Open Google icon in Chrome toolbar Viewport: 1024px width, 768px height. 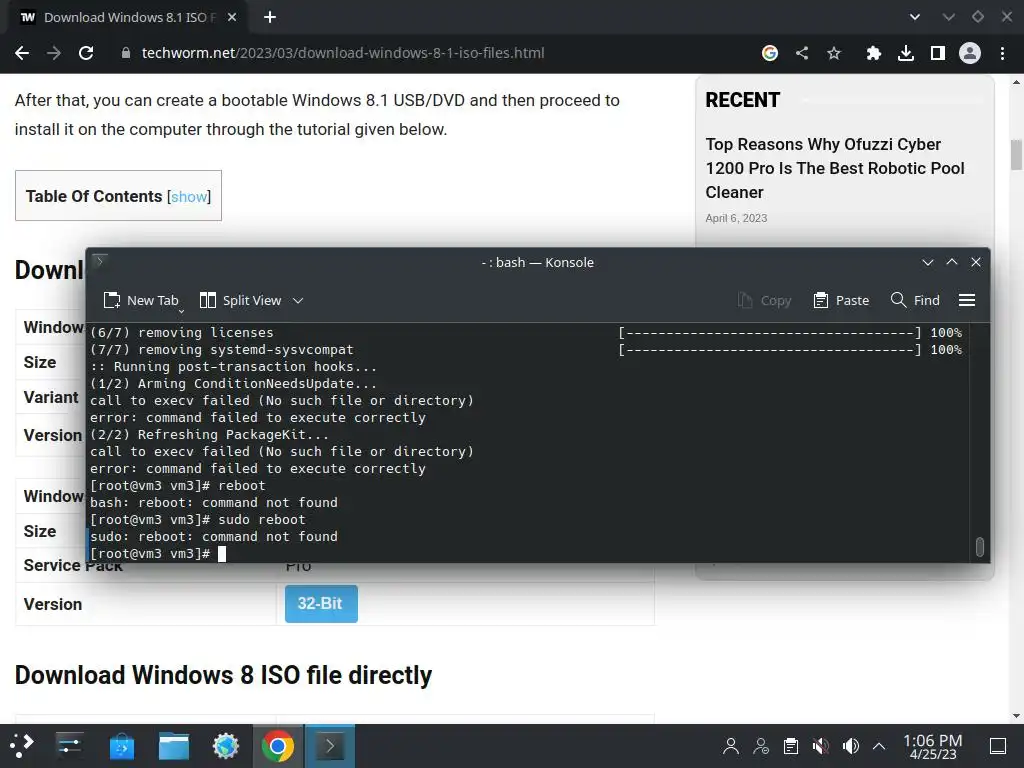pos(770,54)
